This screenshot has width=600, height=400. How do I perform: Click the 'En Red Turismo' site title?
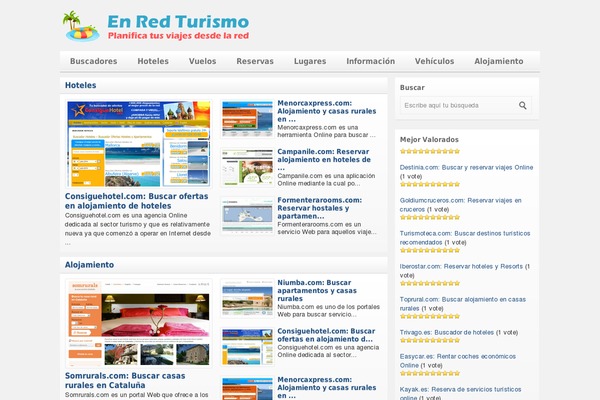(x=178, y=22)
